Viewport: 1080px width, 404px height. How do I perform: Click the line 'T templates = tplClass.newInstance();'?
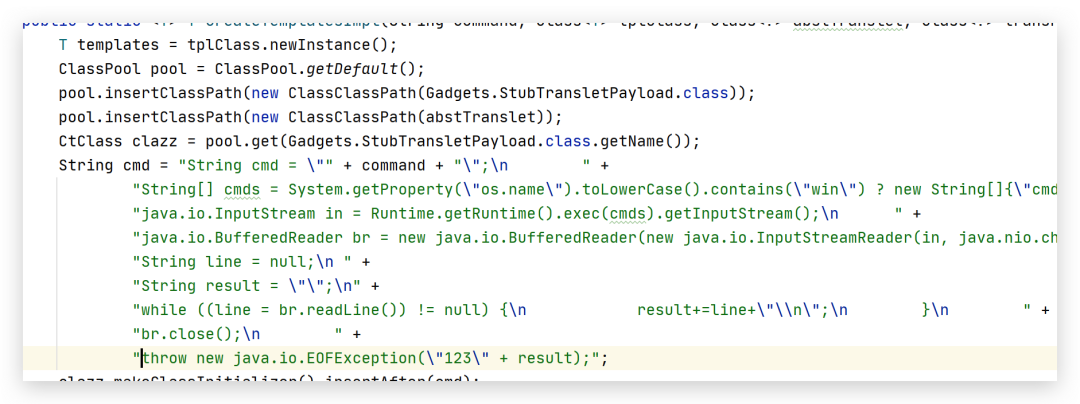pyautogui.click(x=228, y=45)
